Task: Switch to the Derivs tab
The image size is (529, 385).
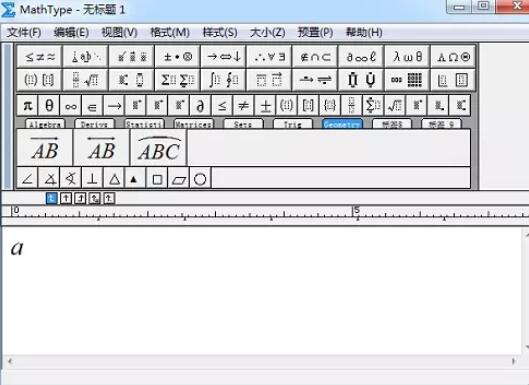Action: pos(94,124)
